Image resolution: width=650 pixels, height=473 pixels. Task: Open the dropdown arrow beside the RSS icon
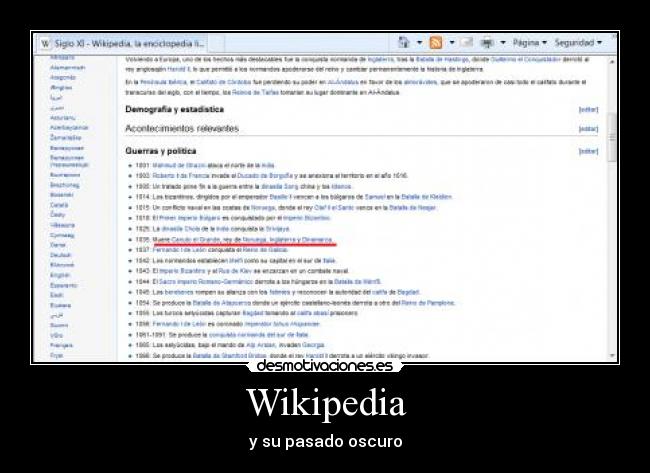[x=452, y=42]
